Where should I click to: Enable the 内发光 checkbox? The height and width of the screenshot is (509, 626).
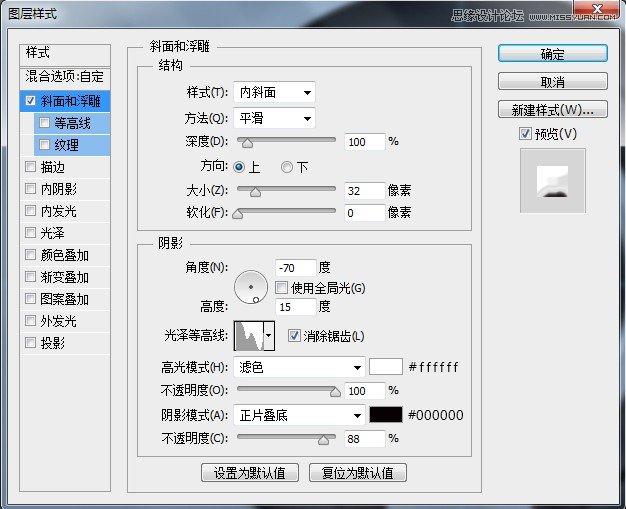(30, 210)
